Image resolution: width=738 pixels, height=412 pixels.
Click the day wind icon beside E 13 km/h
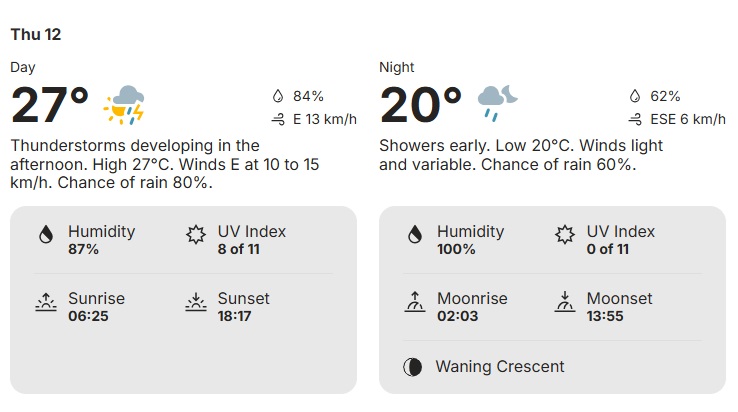[278, 119]
